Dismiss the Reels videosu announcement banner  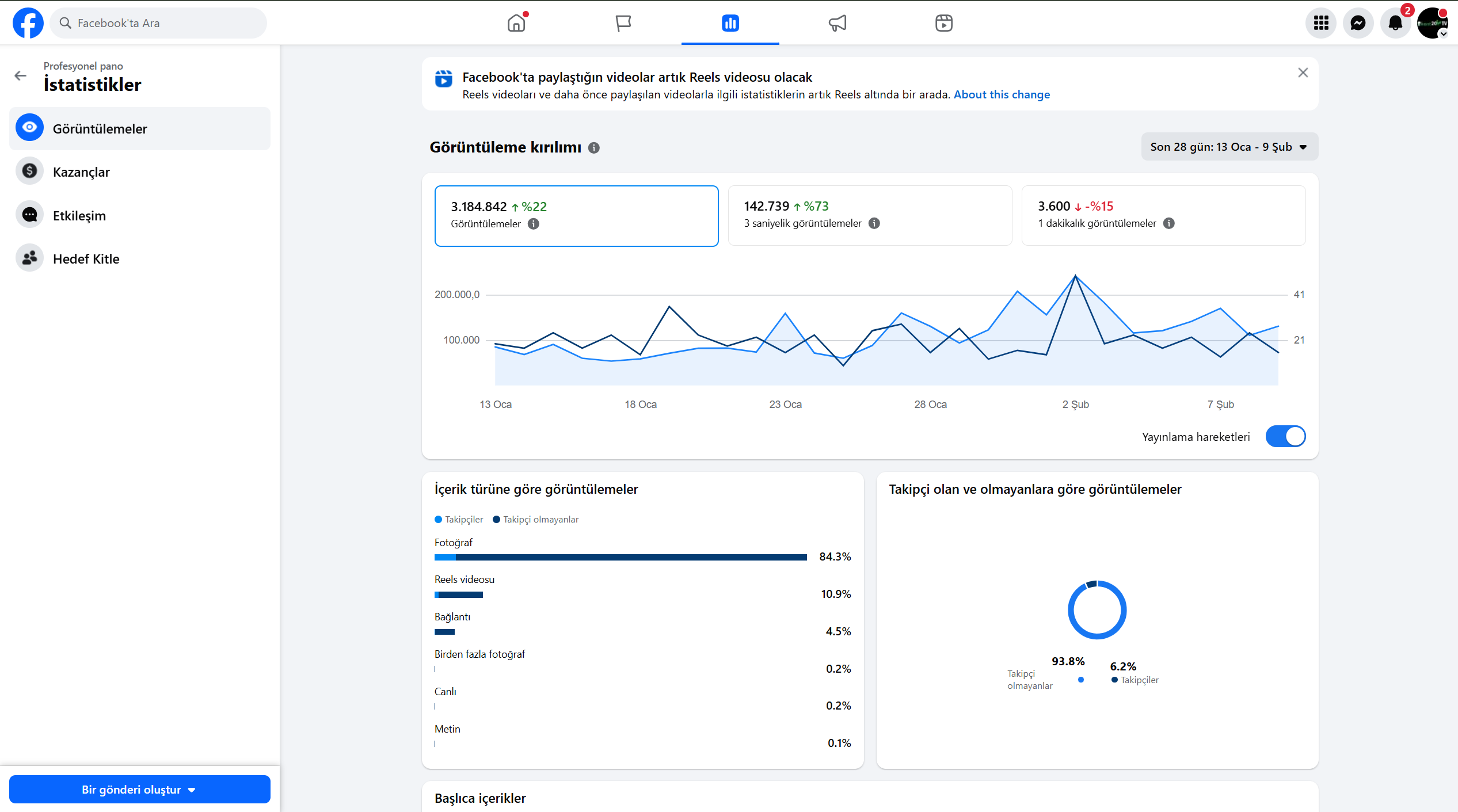click(1303, 73)
